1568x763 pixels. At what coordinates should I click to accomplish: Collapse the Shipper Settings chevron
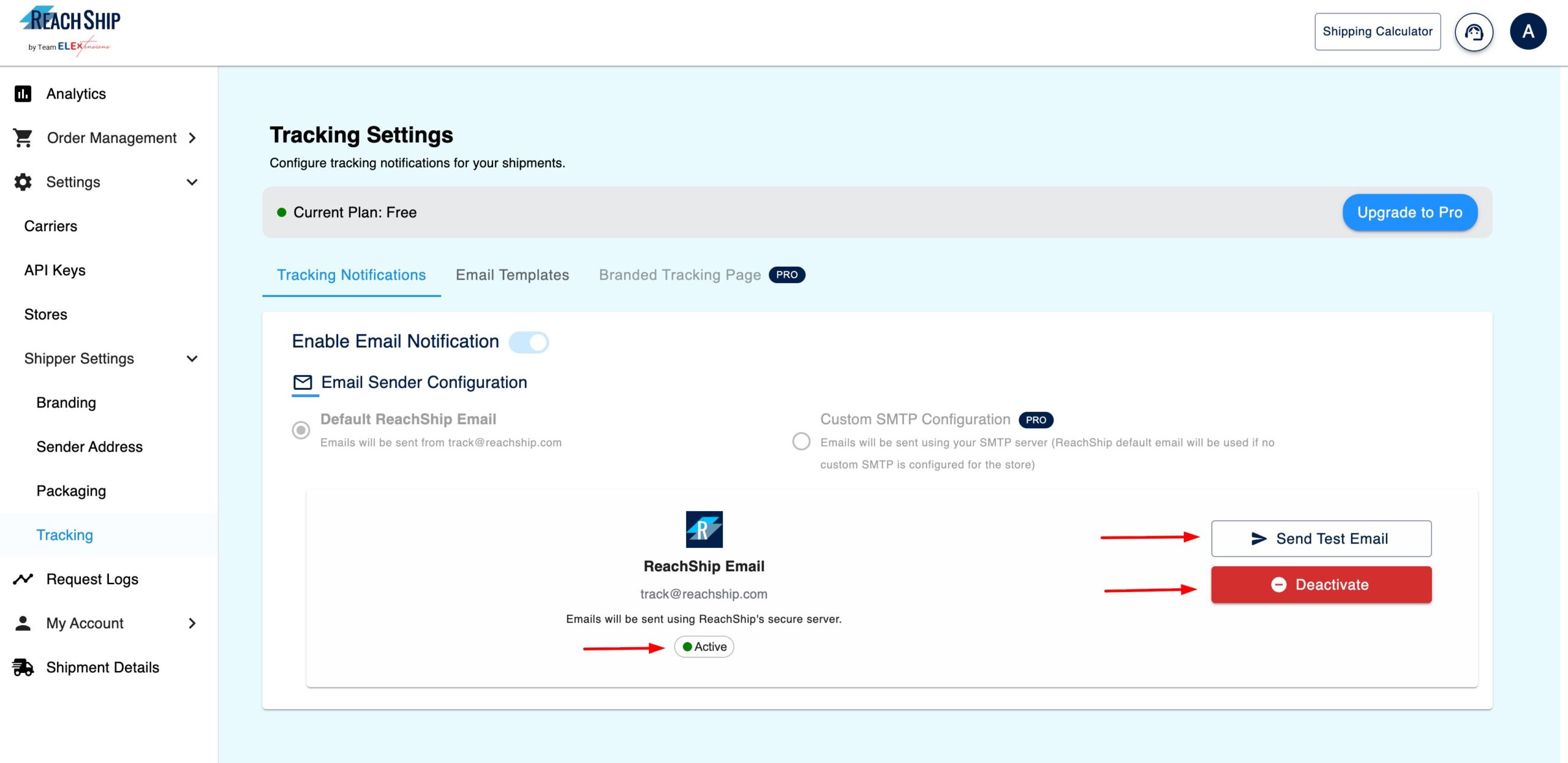click(x=192, y=359)
